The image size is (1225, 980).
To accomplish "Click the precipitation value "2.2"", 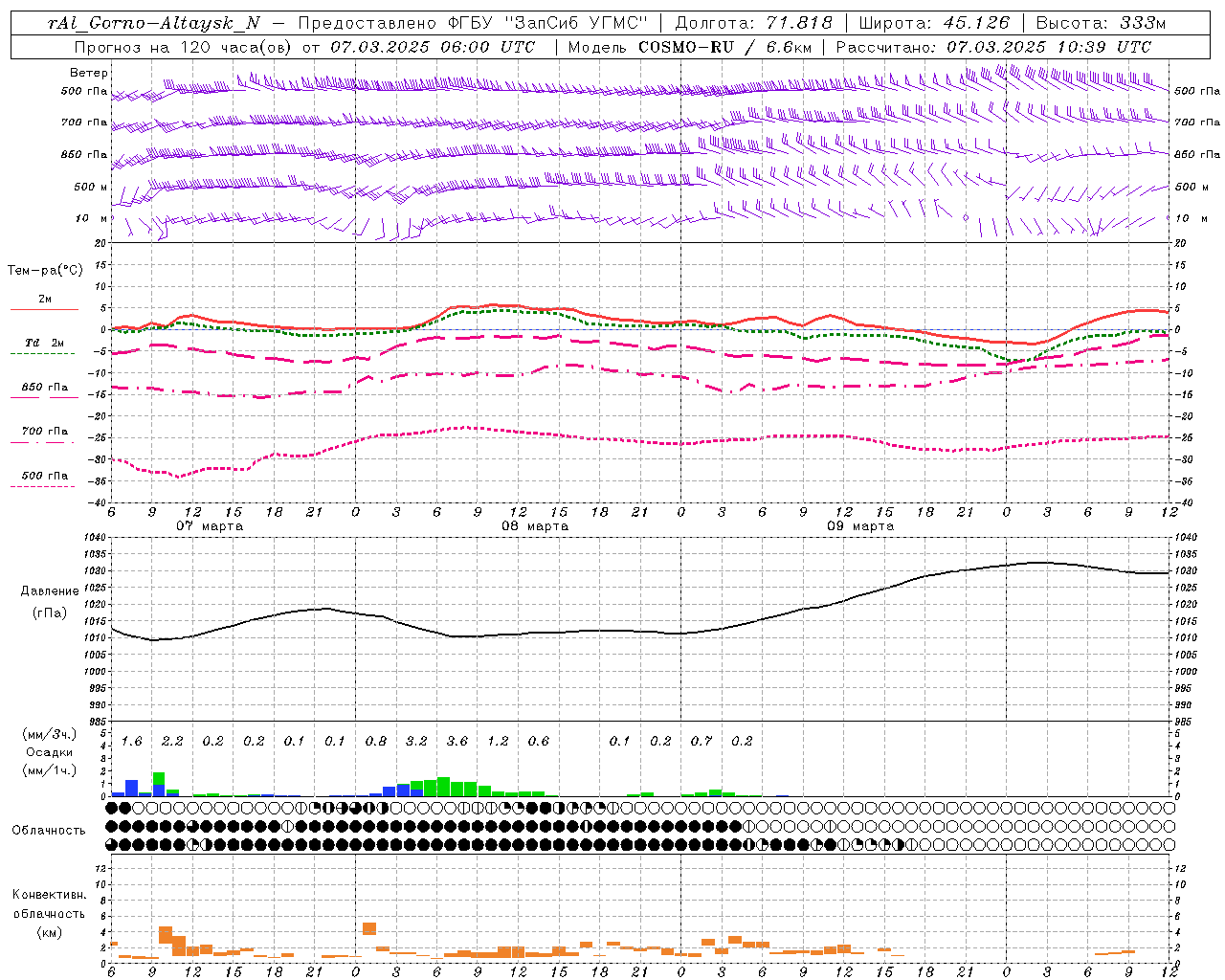I will [x=172, y=741].
